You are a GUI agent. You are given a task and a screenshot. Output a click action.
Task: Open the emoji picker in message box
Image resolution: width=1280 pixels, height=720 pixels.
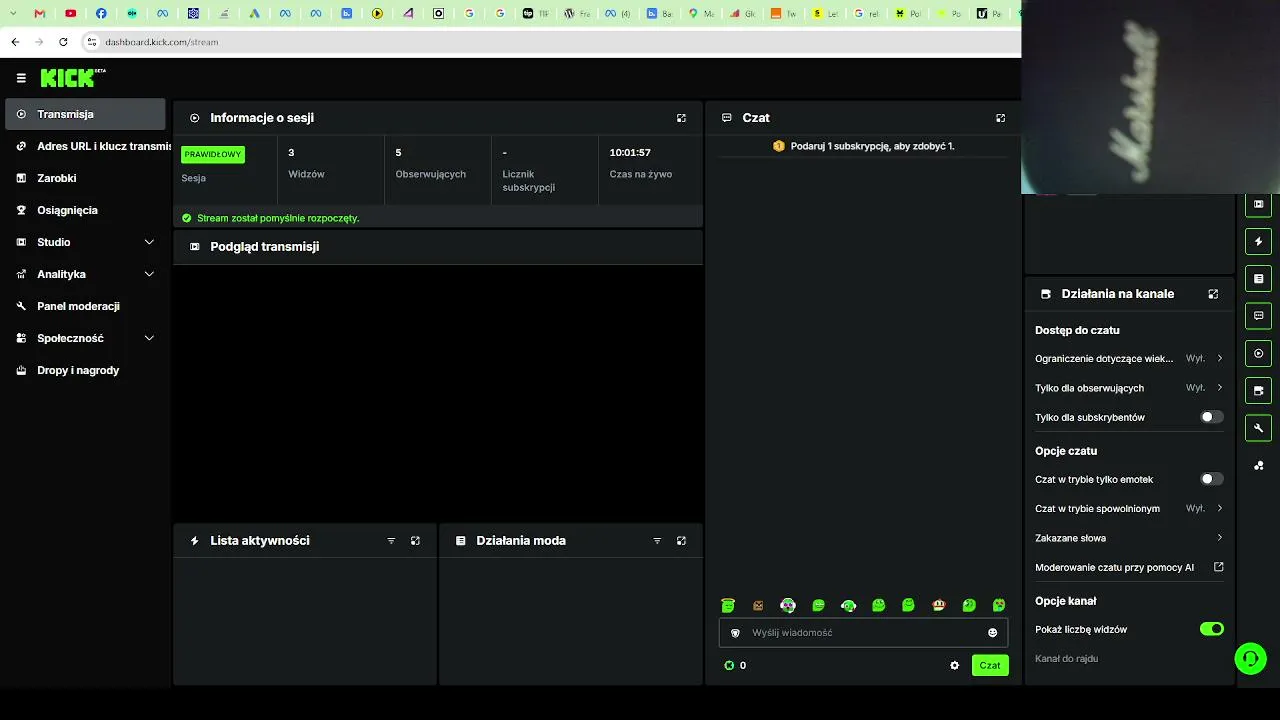coord(992,633)
